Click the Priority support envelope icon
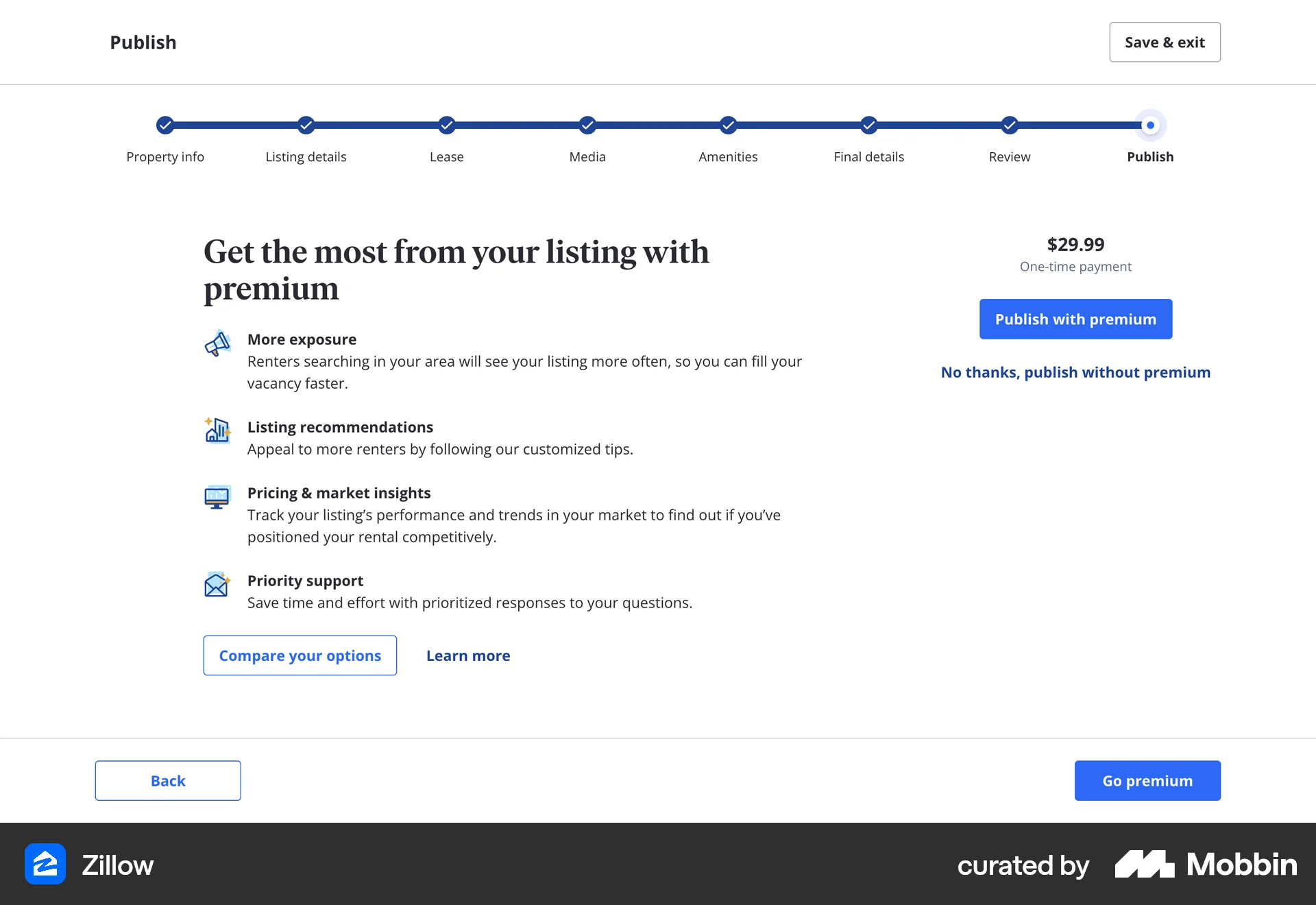Image resolution: width=1316 pixels, height=905 pixels. (217, 584)
